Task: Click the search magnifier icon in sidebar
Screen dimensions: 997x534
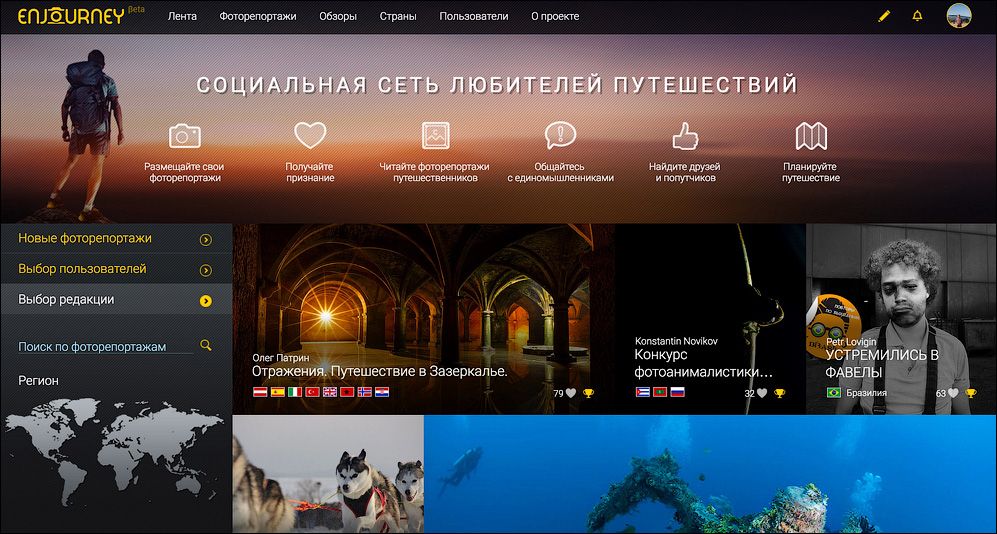Action: 205,345
